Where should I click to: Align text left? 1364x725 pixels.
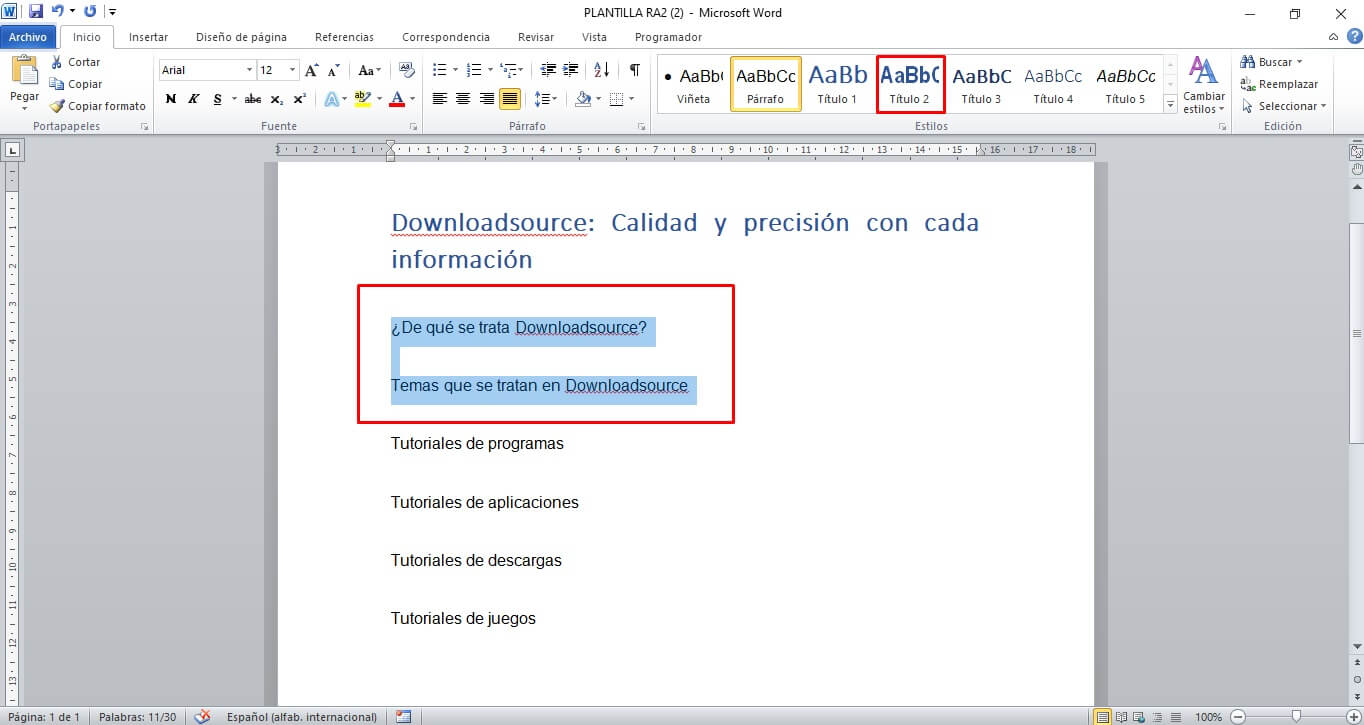click(x=439, y=99)
